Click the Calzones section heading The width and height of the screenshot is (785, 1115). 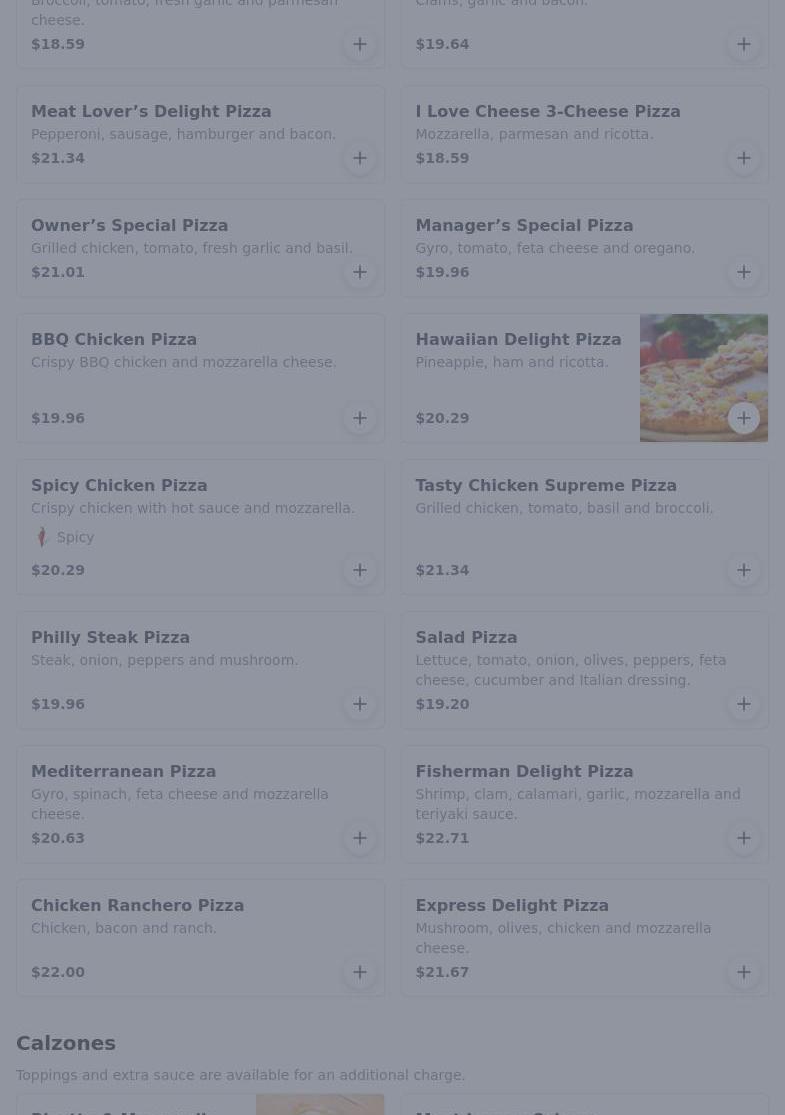[x=66, y=1043]
